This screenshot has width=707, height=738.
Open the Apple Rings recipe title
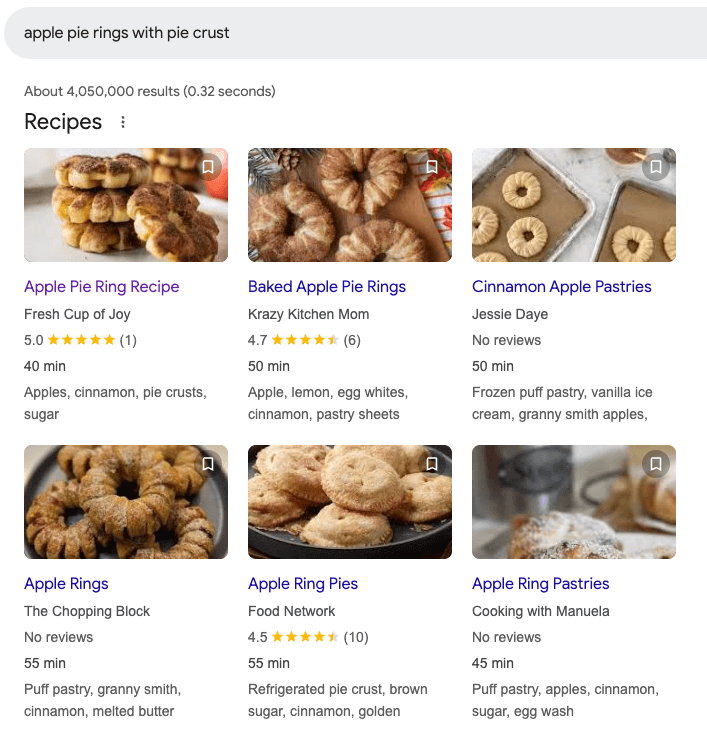[x=66, y=583]
